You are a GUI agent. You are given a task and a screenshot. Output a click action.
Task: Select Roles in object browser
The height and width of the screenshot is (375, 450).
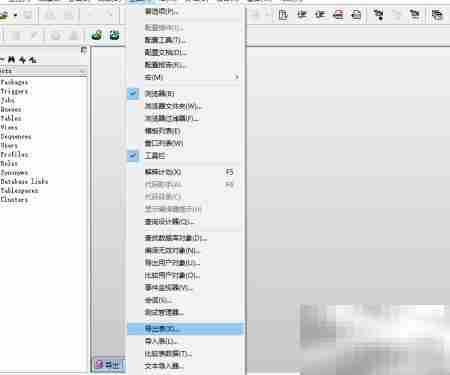(9, 163)
